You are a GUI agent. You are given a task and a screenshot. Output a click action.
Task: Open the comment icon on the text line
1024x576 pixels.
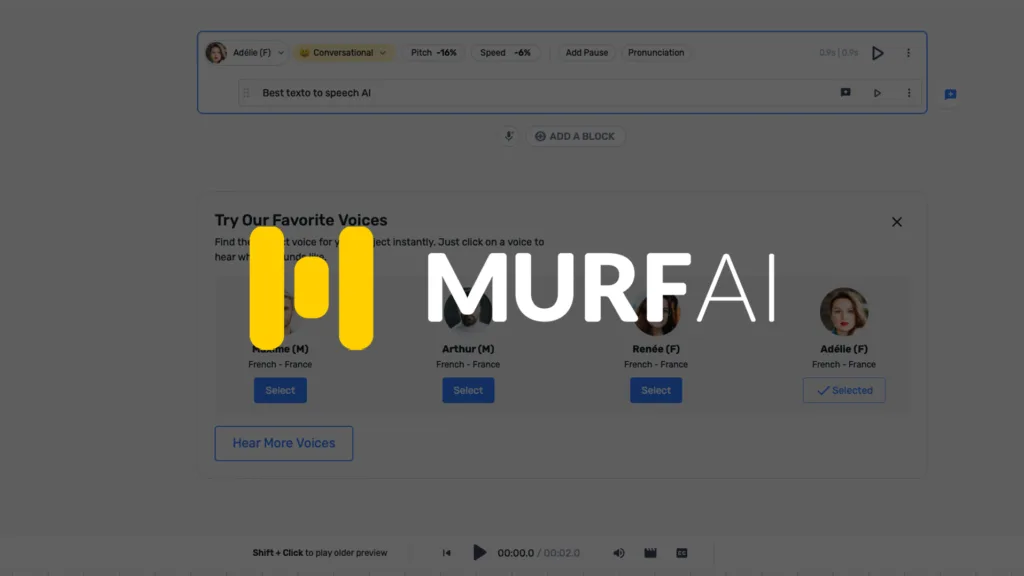[x=846, y=93]
